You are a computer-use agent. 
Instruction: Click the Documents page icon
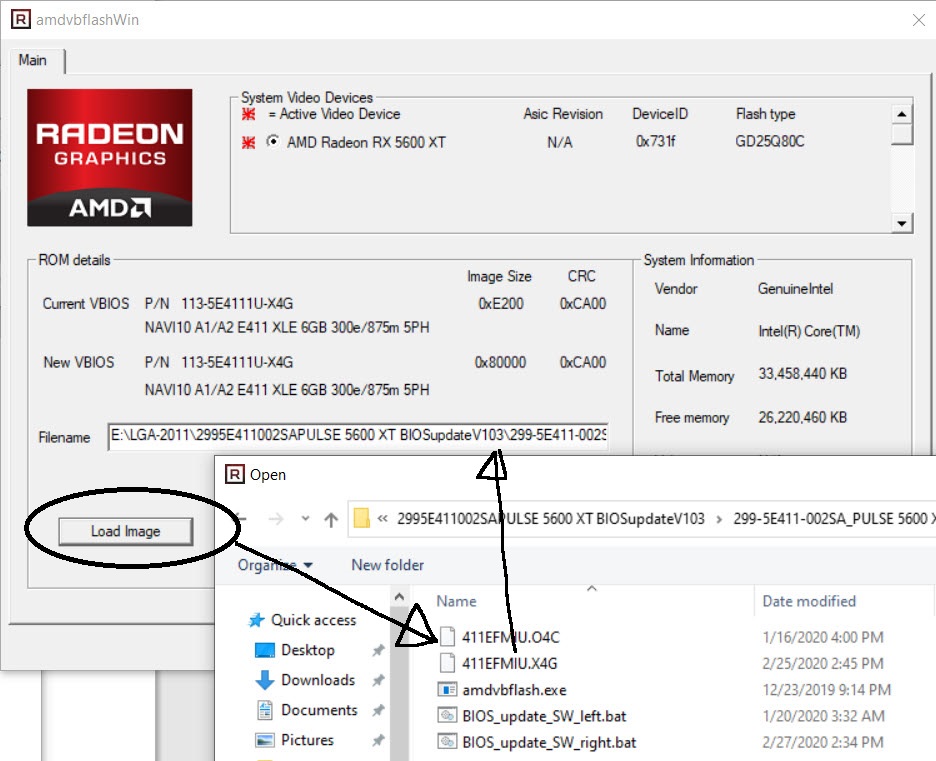(x=264, y=710)
